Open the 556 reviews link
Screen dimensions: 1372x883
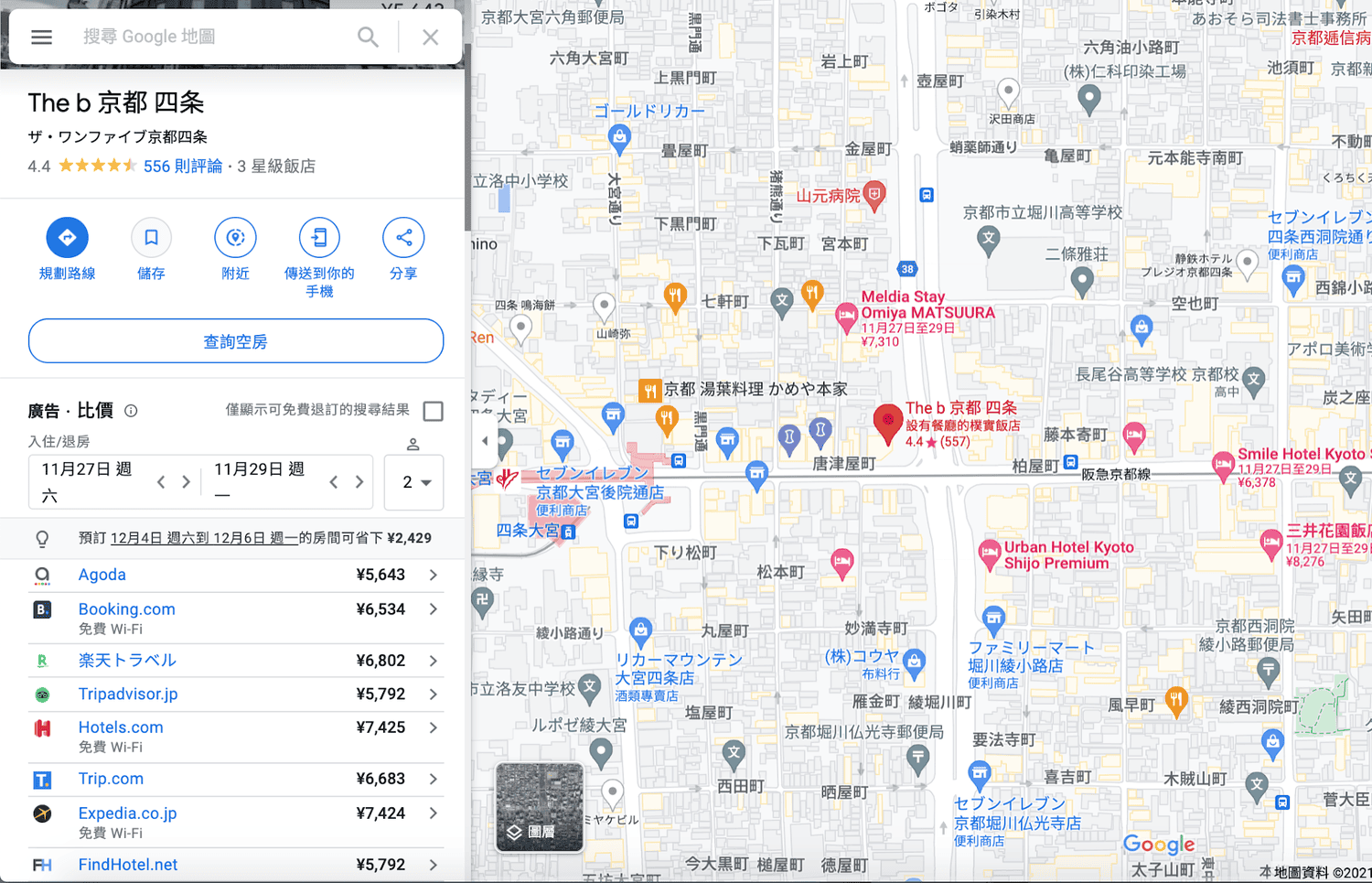183,167
